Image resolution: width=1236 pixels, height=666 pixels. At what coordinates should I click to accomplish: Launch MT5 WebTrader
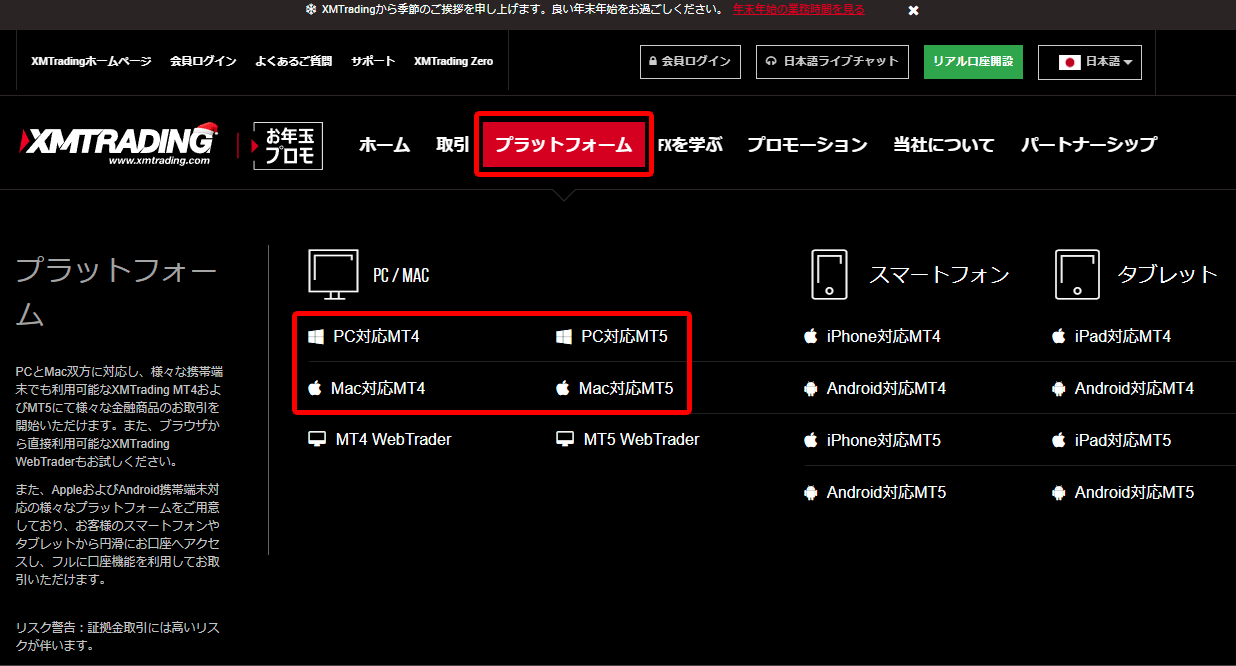click(641, 439)
